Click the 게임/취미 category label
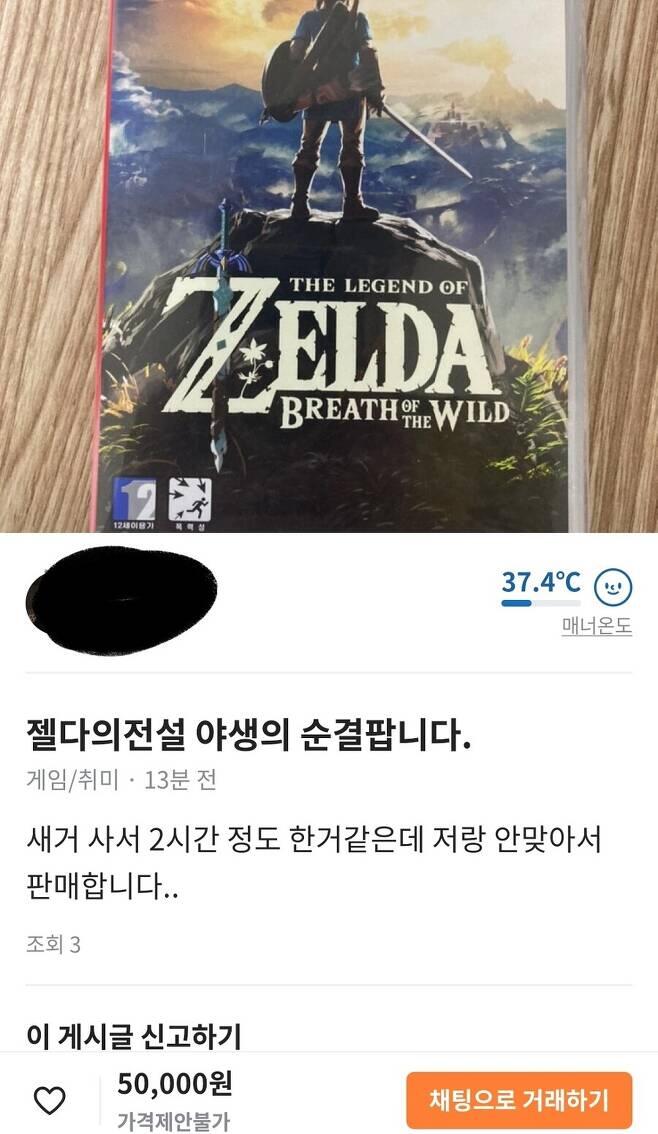This screenshot has width=658, height=1134. 72,780
